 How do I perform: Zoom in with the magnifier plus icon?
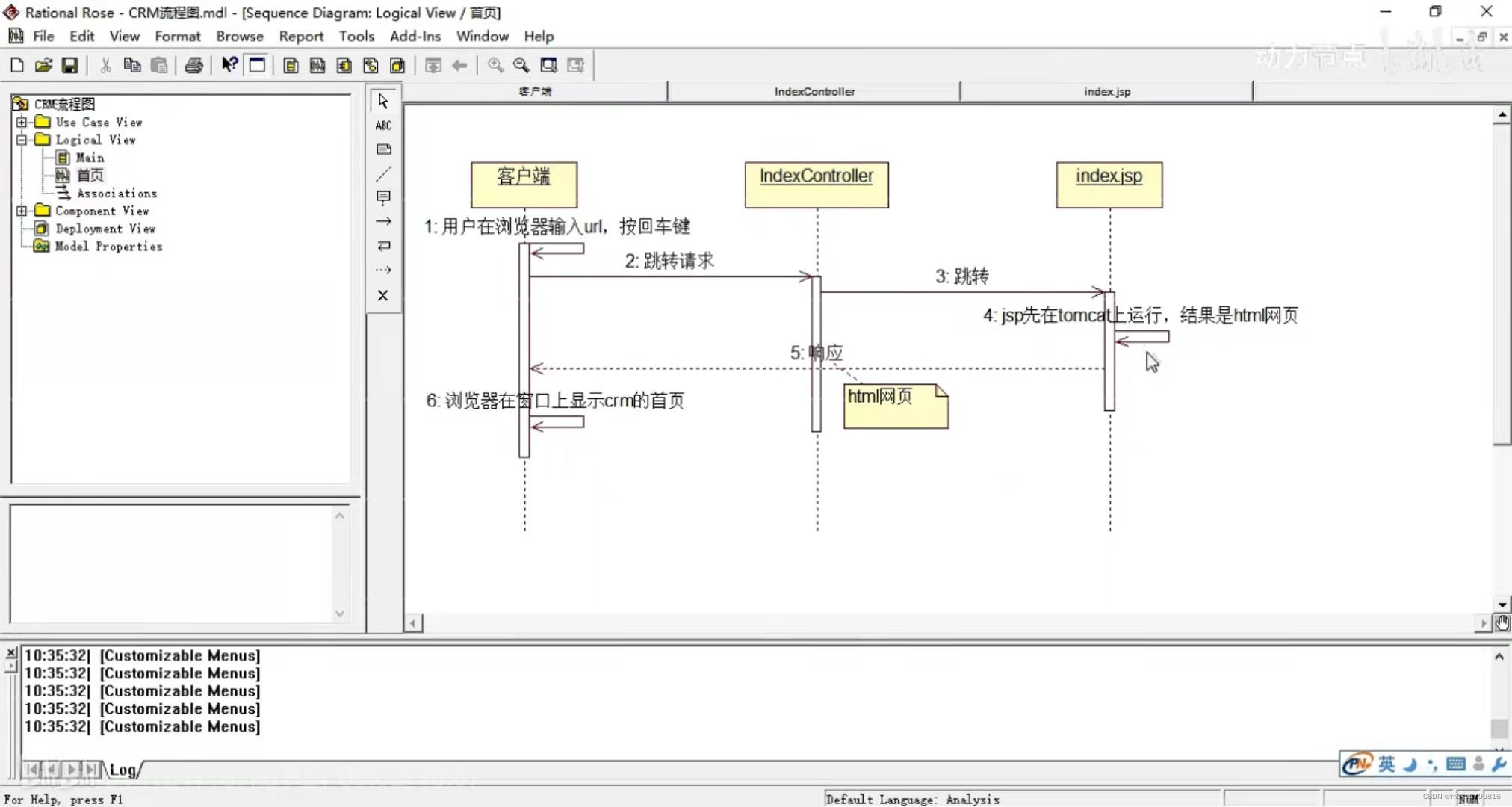[x=495, y=66]
